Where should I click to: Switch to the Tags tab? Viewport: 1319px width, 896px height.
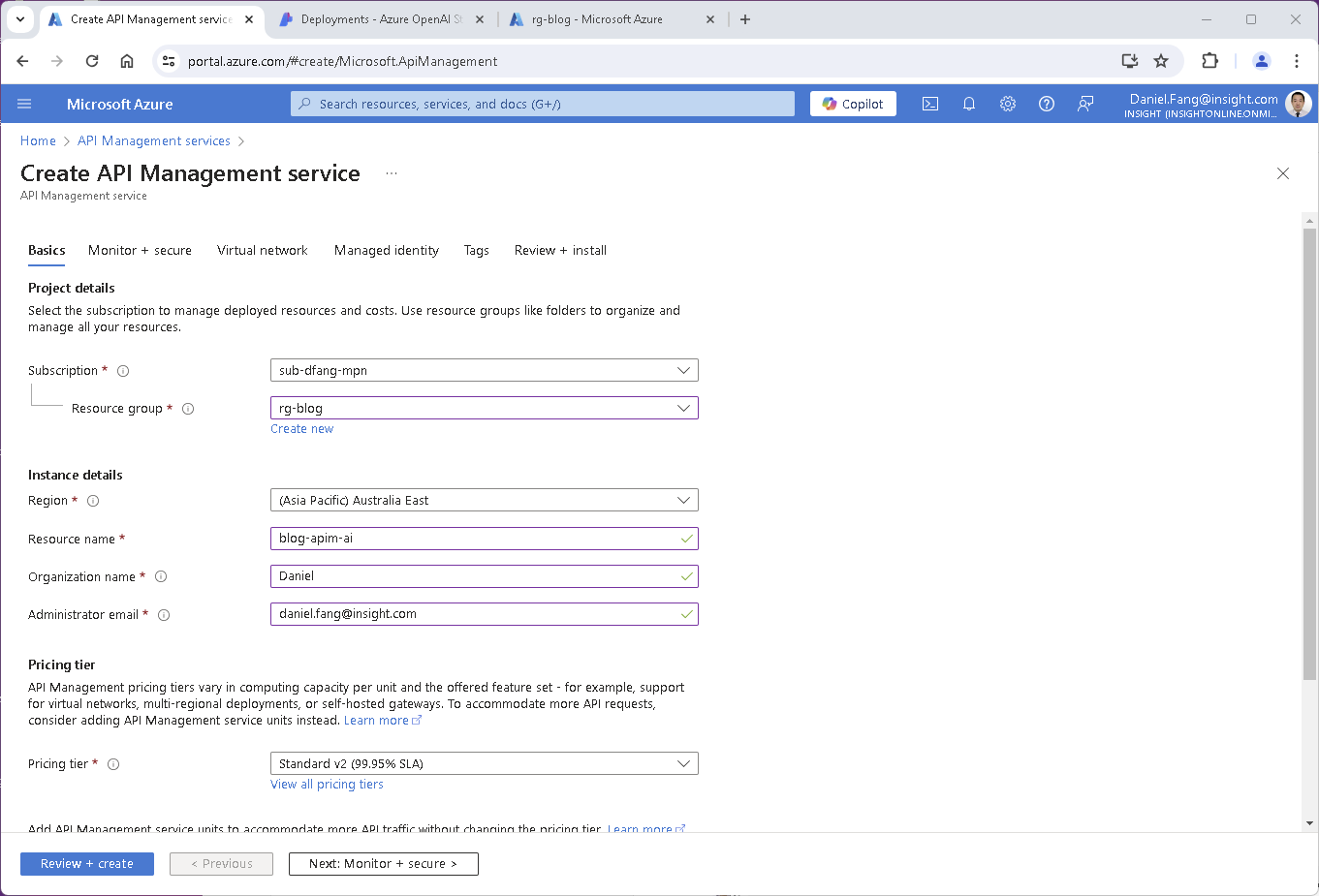pyautogui.click(x=476, y=250)
